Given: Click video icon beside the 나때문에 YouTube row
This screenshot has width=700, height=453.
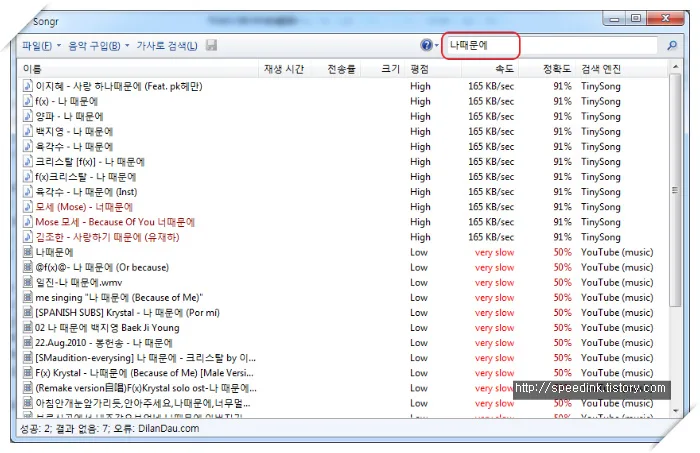Looking at the screenshot, I should (28, 252).
